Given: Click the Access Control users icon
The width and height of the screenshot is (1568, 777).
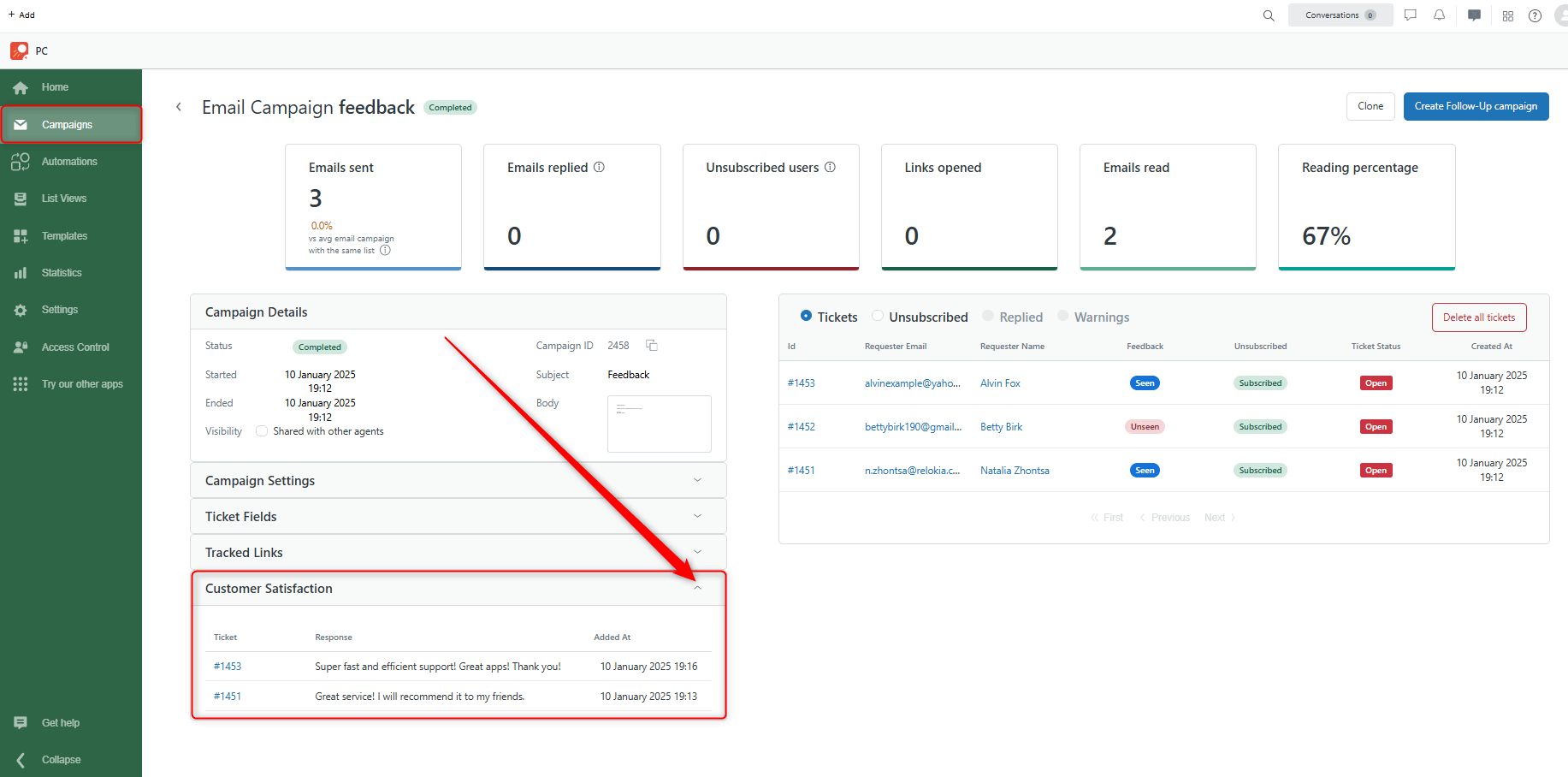Looking at the screenshot, I should [21, 347].
